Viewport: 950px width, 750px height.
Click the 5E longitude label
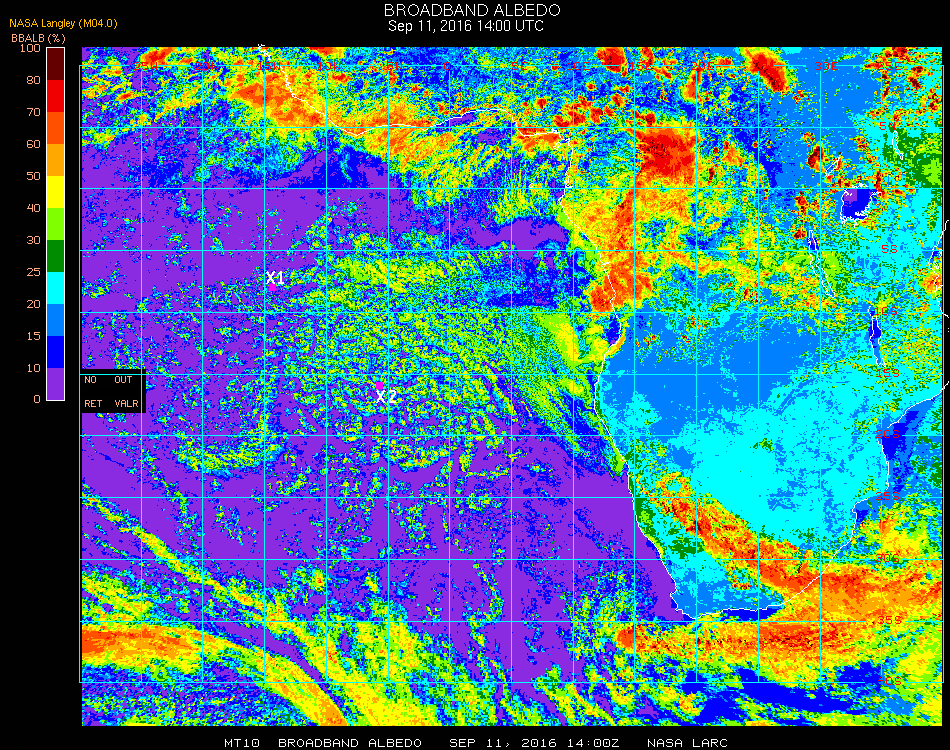pyautogui.click(x=519, y=66)
